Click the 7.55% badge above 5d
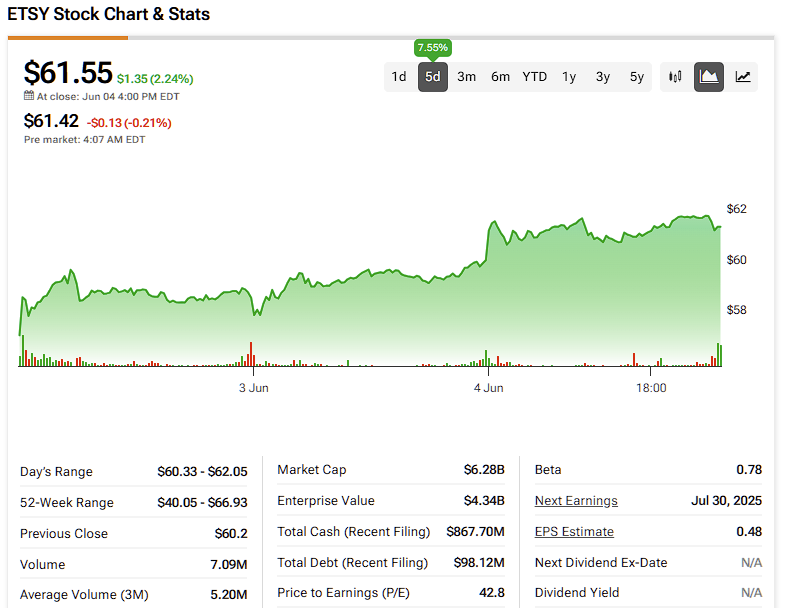Viewport: 786px width, 608px height. coord(432,48)
